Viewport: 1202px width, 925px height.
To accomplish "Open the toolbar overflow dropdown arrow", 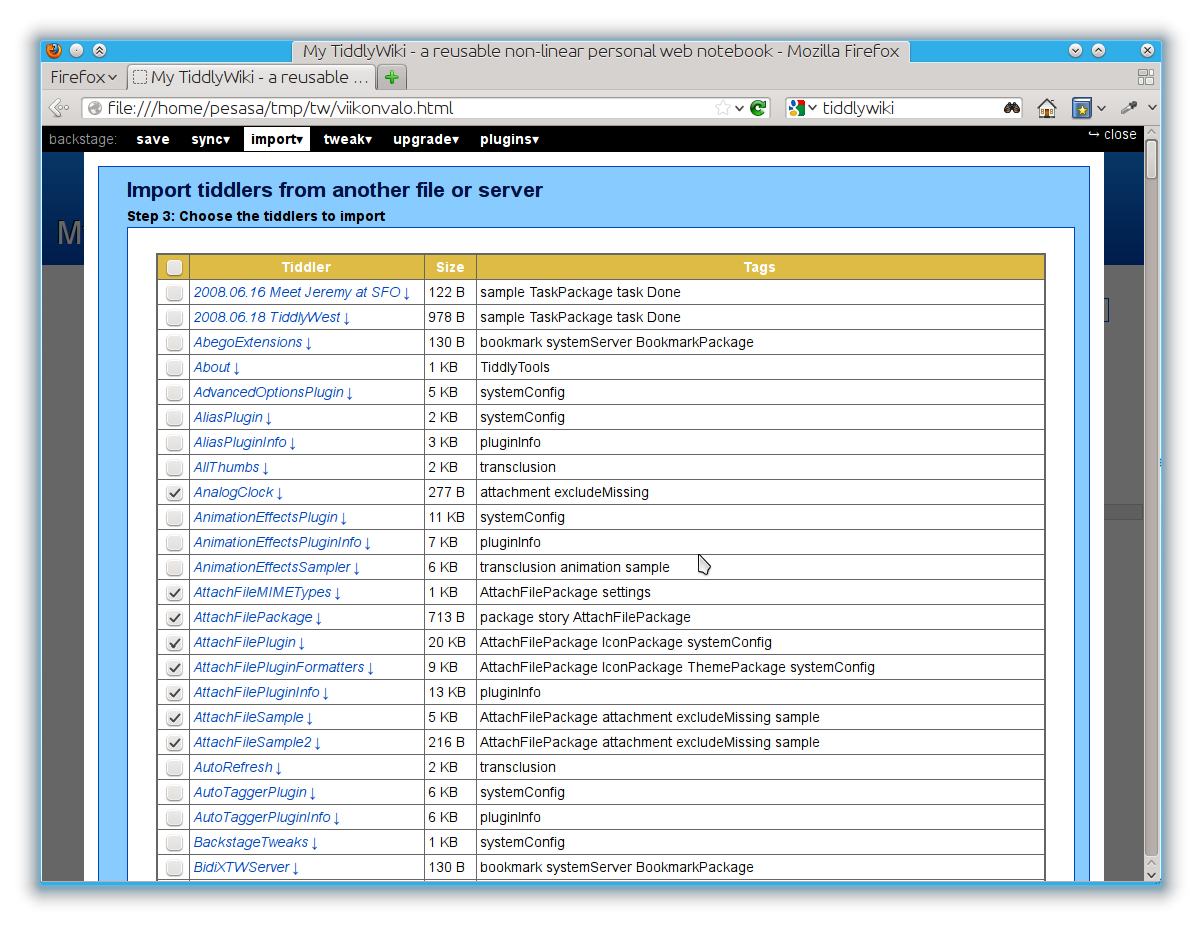I will [1152, 108].
